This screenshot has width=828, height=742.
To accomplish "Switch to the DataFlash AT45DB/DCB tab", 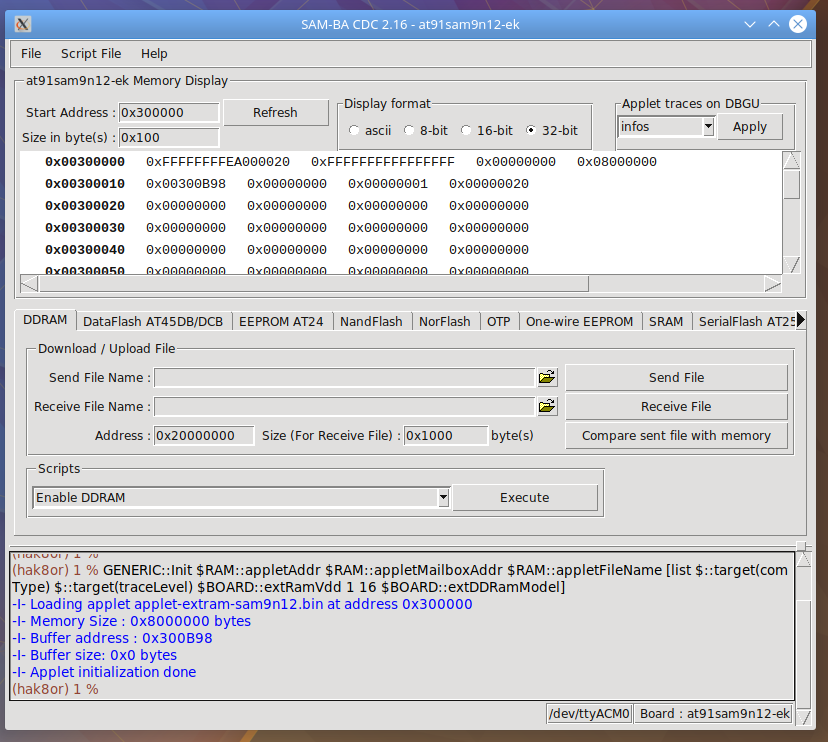I will pyautogui.click(x=153, y=322).
